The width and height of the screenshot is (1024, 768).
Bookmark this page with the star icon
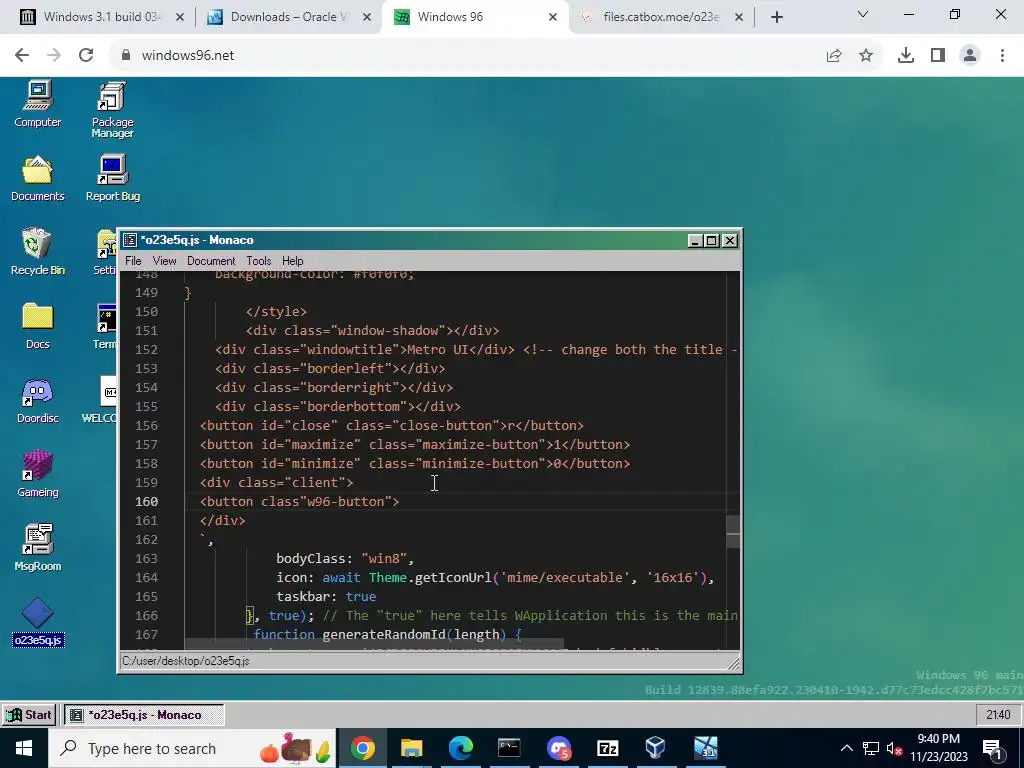(866, 56)
